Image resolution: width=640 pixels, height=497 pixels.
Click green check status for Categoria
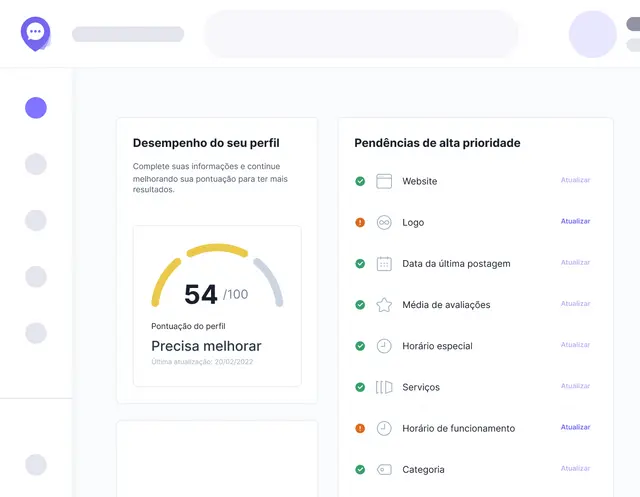click(360, 470)
